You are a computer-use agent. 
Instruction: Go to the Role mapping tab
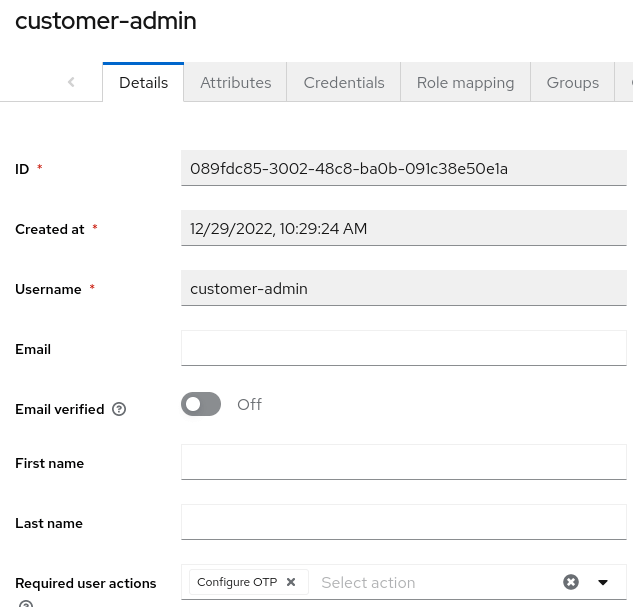pyautogui.click(x=465, y=82)
